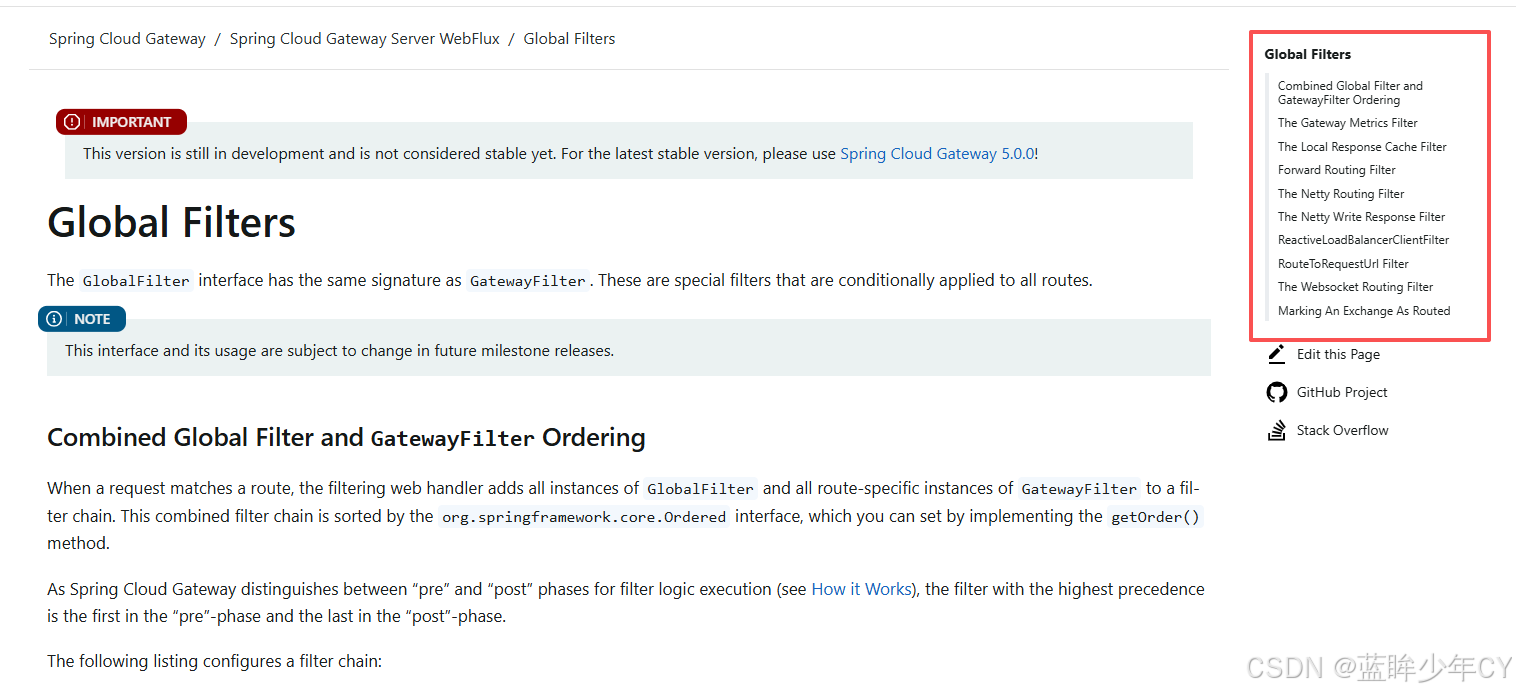Viewport: 1516px width, 694px height.
Task: Open the Stack Overflow link
Action: click(1342, 430)
